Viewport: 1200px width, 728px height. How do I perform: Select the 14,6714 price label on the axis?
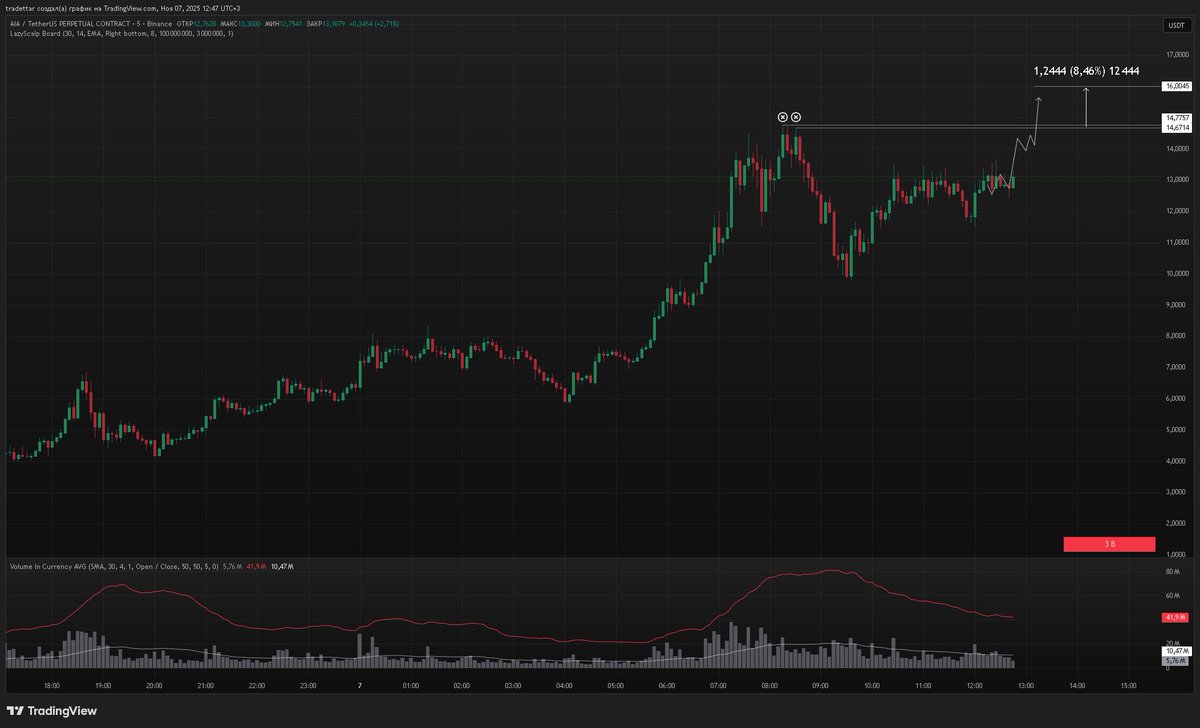point(1176,128)
